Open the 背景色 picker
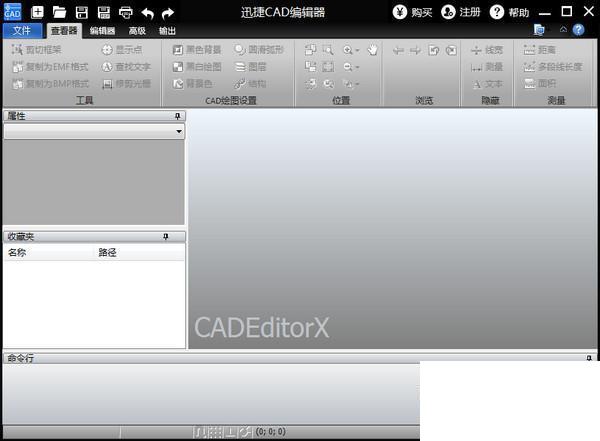This screenshot has height=441, width=600. point(192,84)
